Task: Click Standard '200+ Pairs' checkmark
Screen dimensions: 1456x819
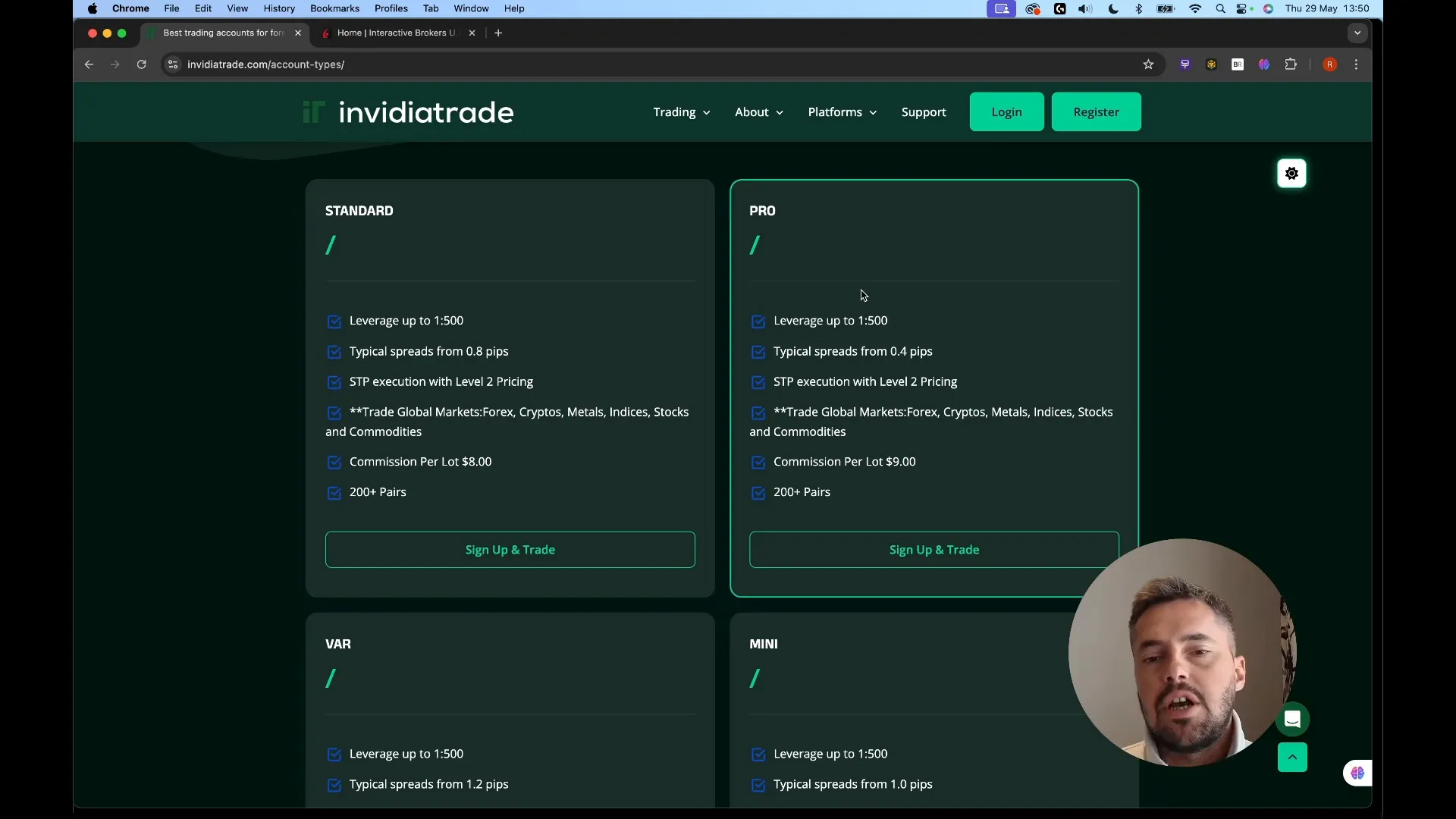Action: click(334, 493)
